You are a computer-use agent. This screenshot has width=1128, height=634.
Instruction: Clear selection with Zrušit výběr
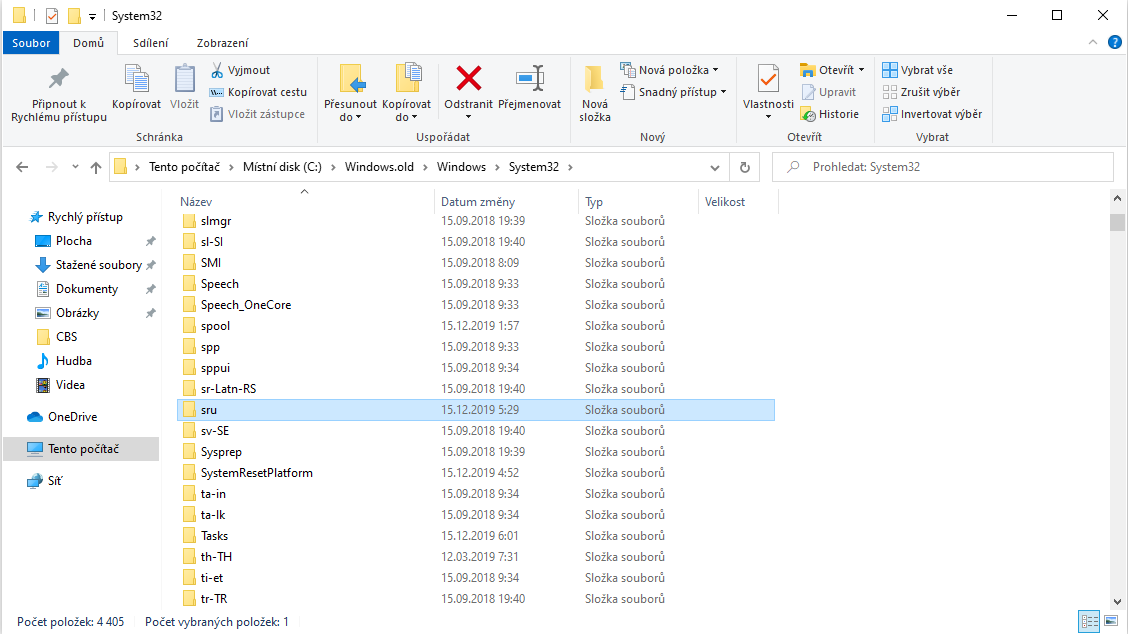[921, 92]
